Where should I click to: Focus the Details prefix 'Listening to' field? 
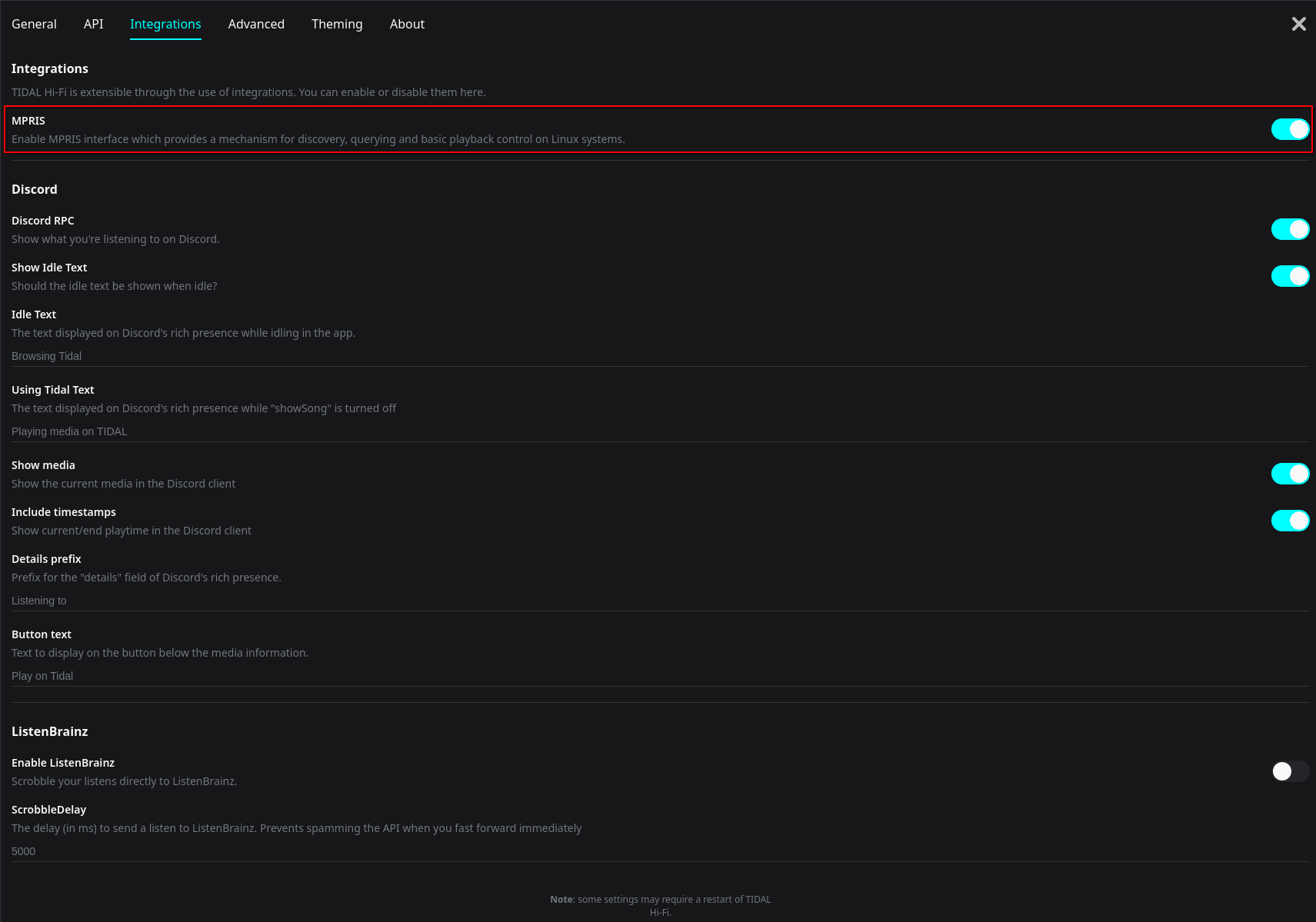660,601
